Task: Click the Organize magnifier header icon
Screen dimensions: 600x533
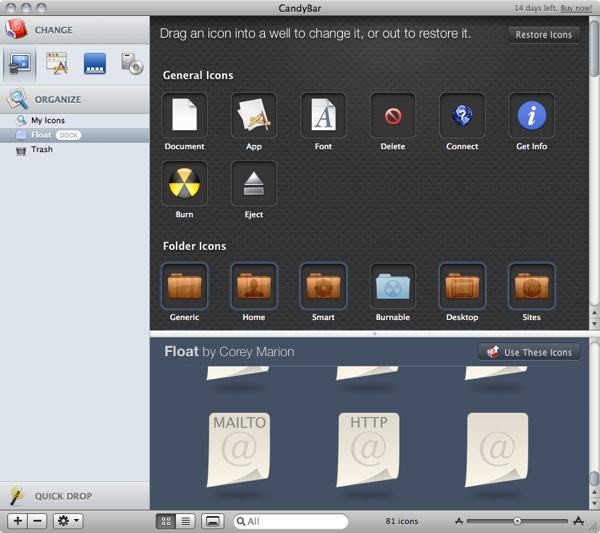Action: [x=18, y=99]
